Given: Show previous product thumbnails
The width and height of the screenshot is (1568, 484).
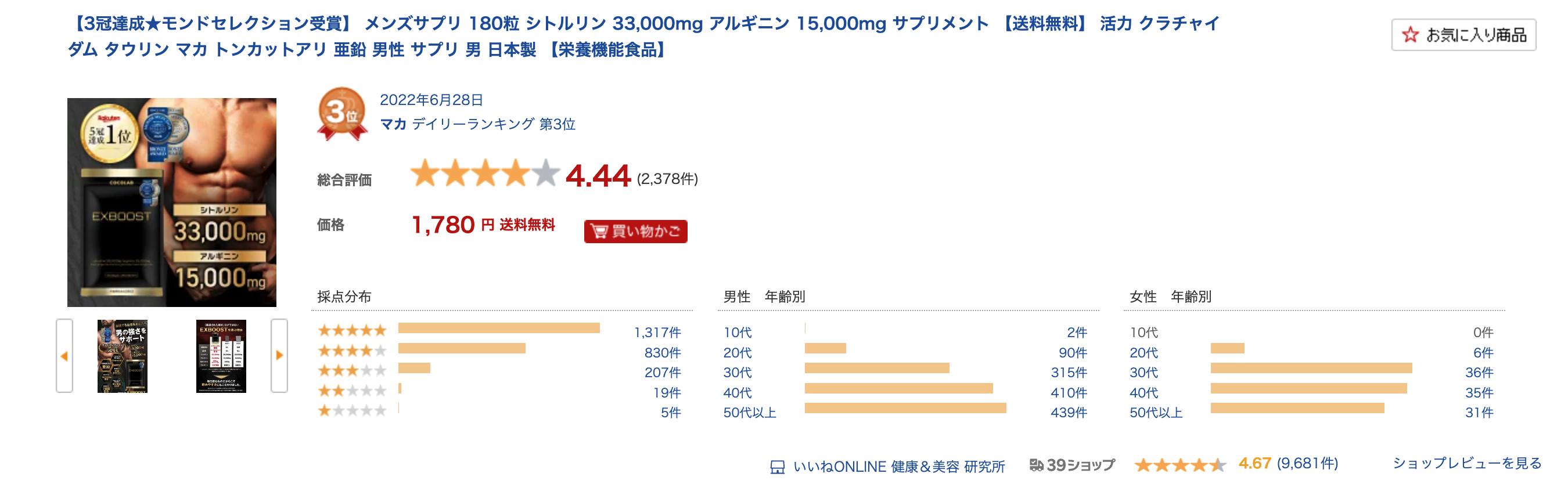Looking at the screenshot, I should [x=64, y=356].
